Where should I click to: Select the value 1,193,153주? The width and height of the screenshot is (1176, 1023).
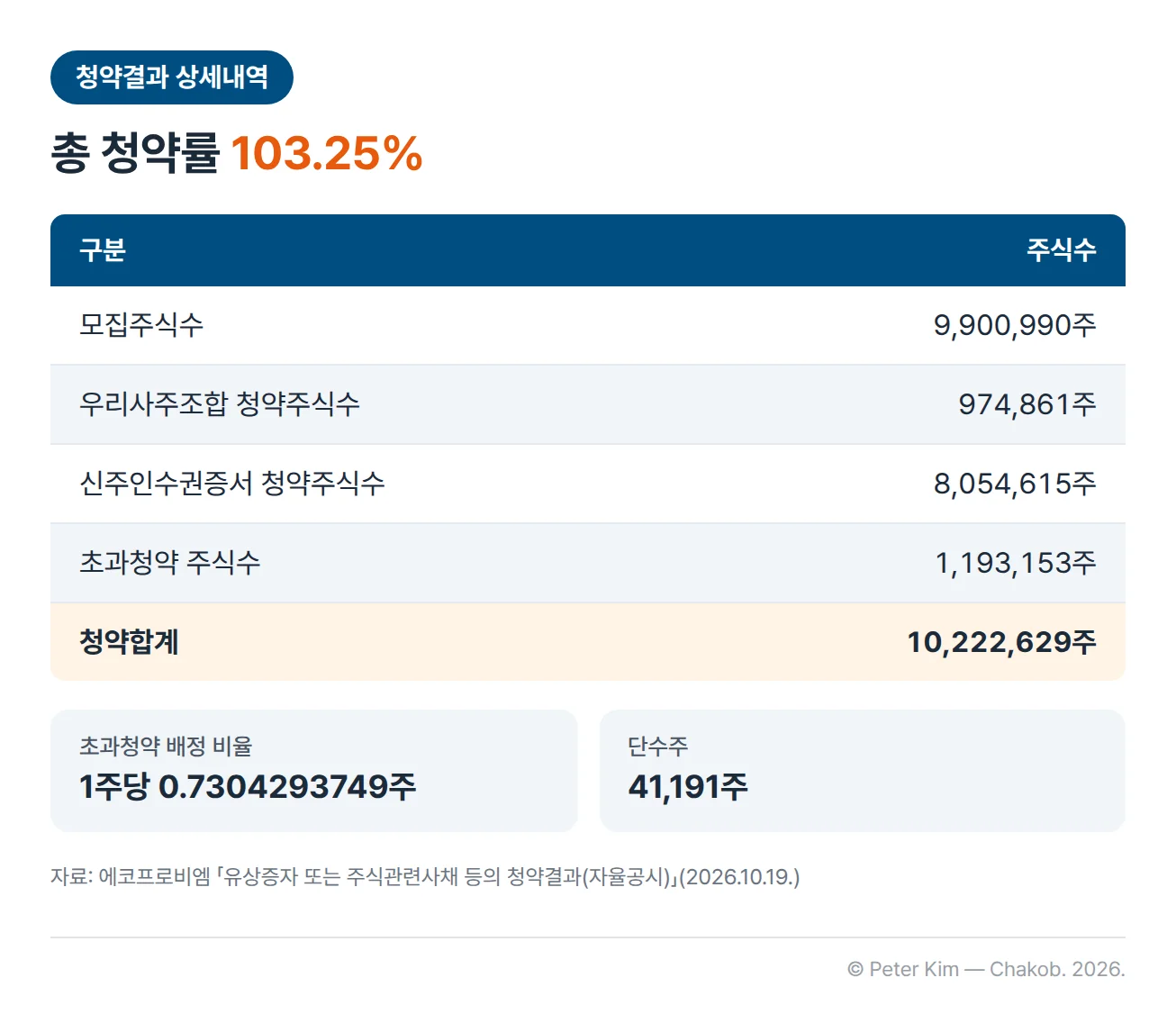click(x=1016, y=563)
